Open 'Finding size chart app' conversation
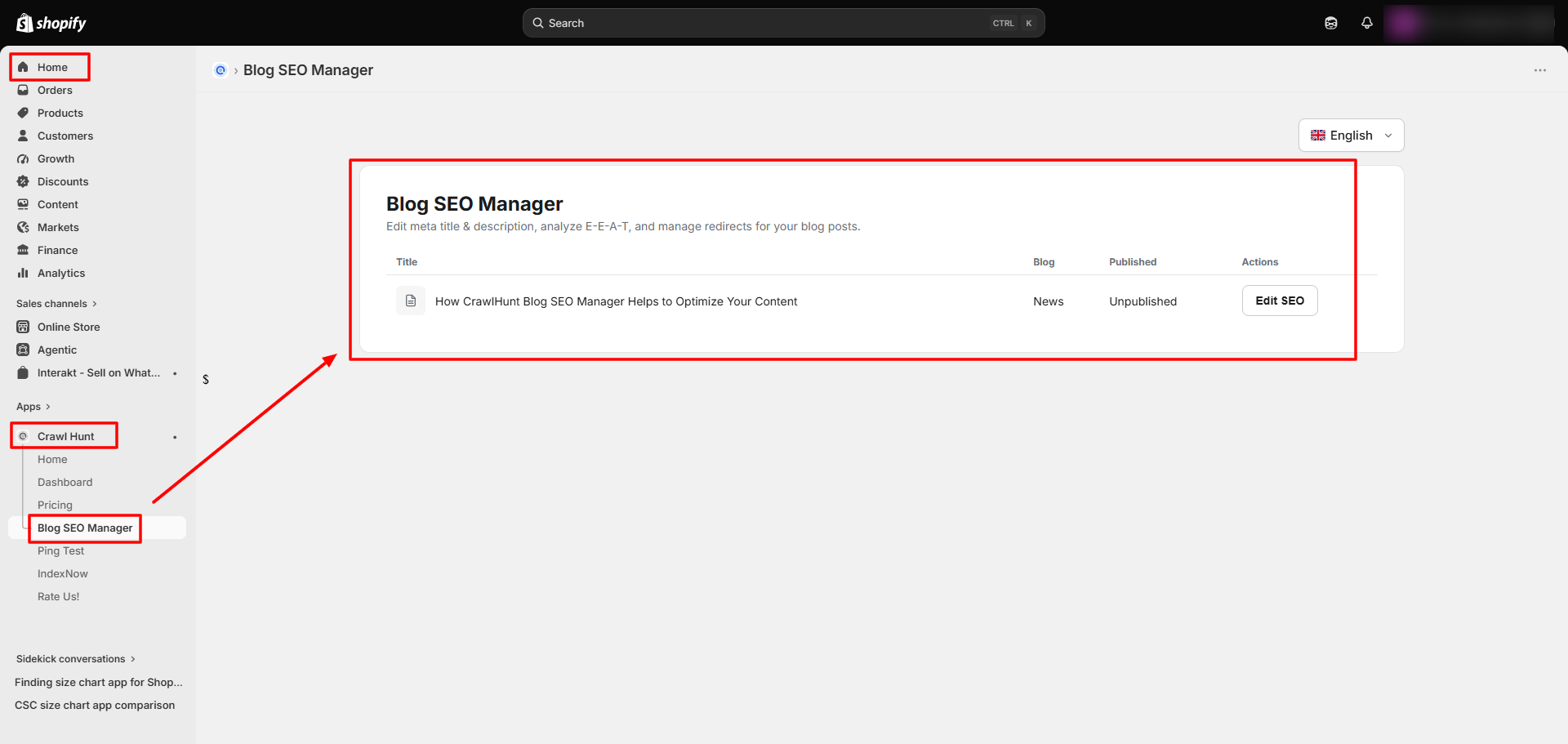 point(98,683)
